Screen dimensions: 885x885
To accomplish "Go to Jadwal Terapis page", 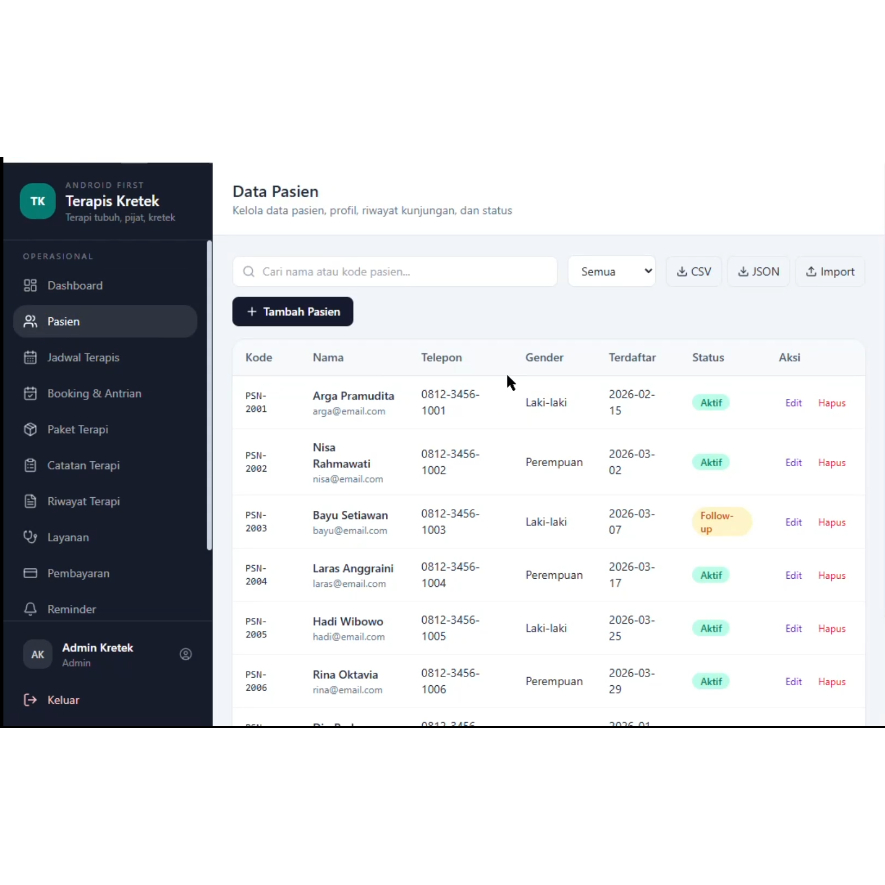I will click(x=105, y=357).
